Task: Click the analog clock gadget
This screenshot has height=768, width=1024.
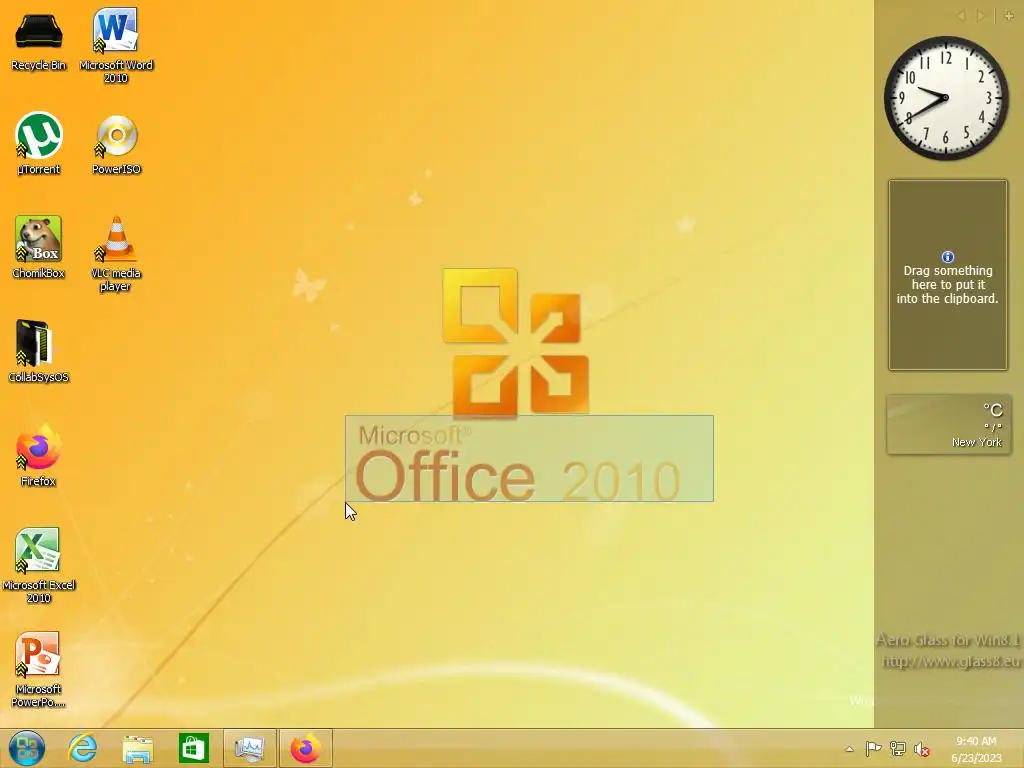Action: 946,98
